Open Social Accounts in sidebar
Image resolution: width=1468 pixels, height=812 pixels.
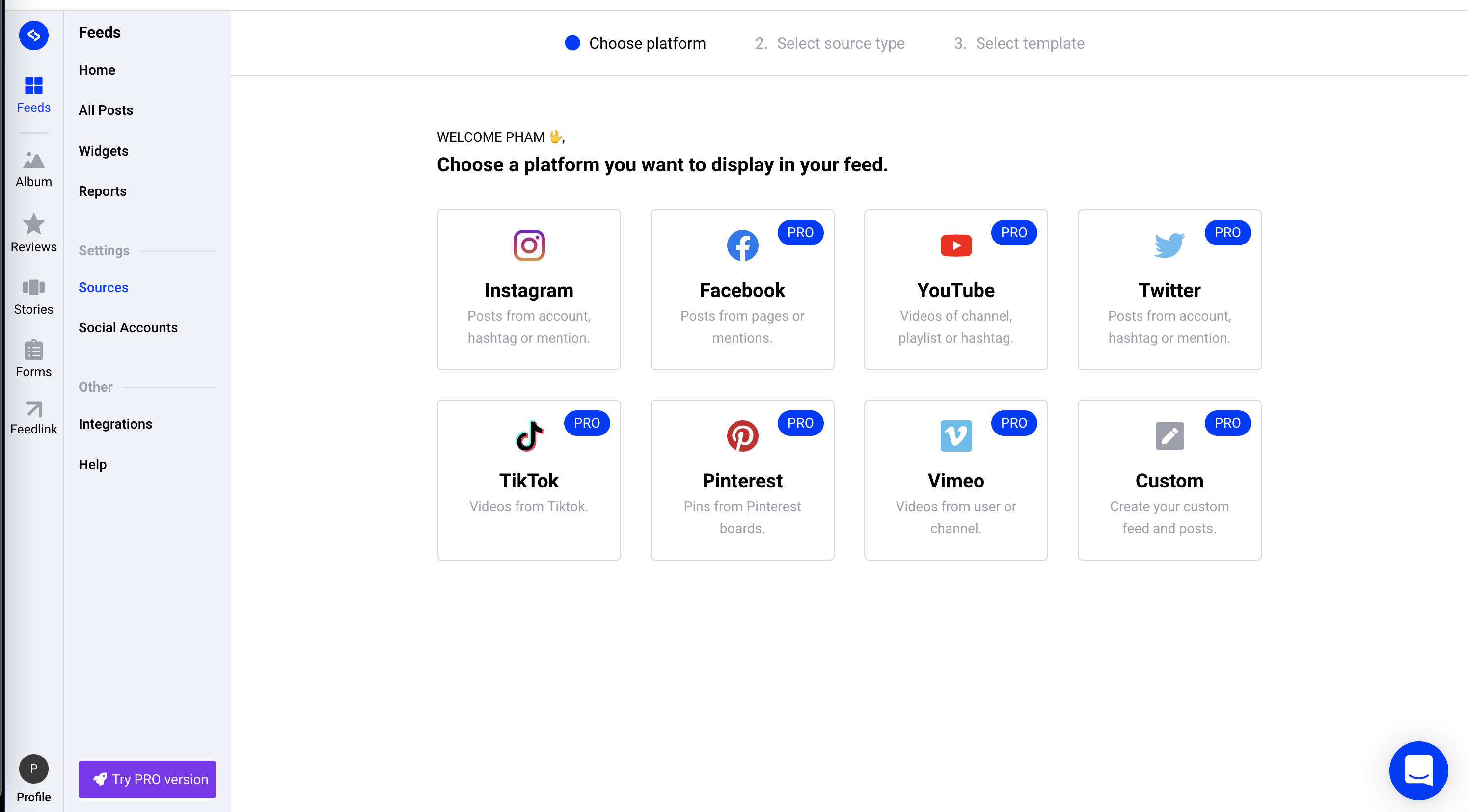[128, 327]
